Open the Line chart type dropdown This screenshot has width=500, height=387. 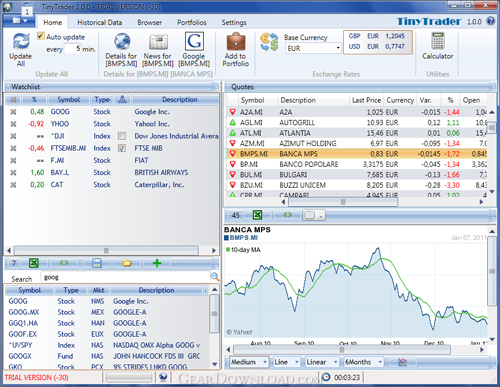287,362
